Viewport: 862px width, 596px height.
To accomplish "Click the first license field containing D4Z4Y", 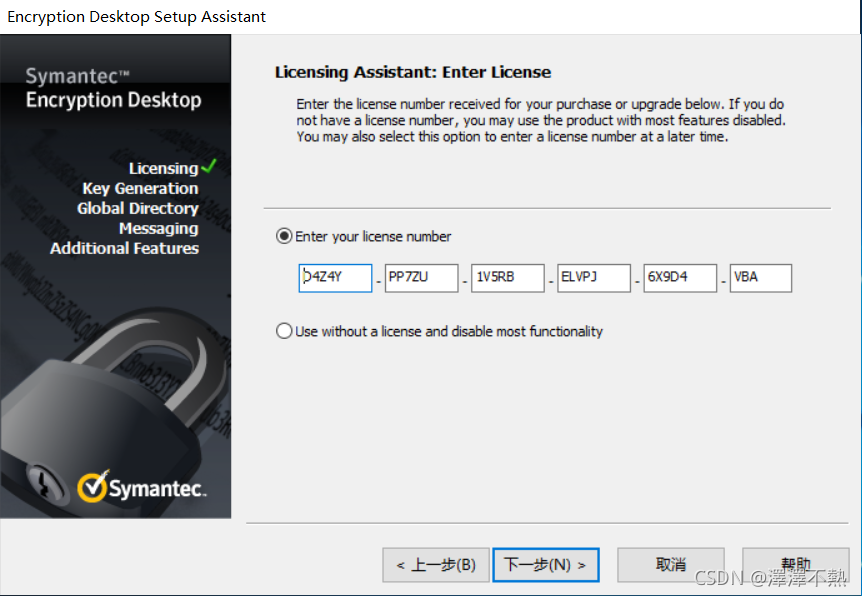I will pyautogui.click(x=335, y=278).
